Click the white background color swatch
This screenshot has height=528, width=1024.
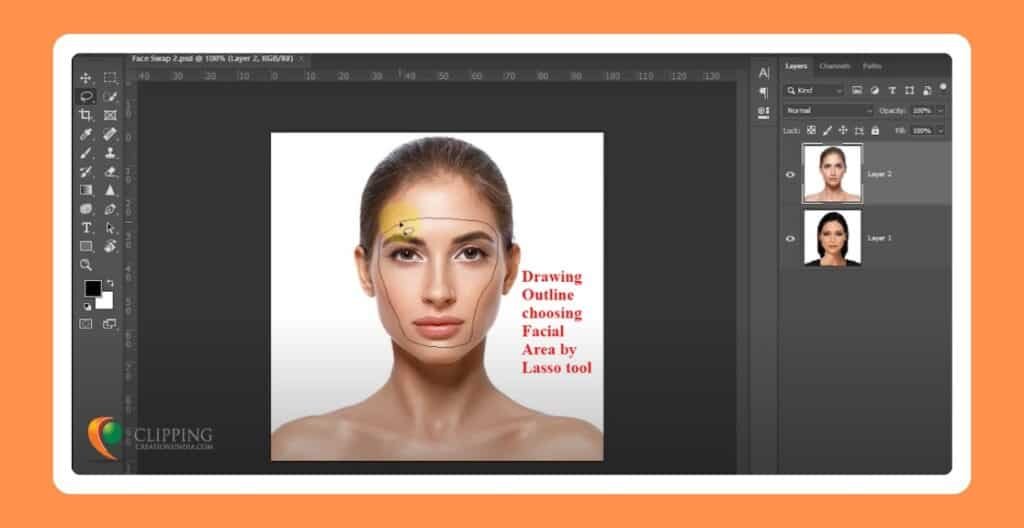(x=106, y=302)
